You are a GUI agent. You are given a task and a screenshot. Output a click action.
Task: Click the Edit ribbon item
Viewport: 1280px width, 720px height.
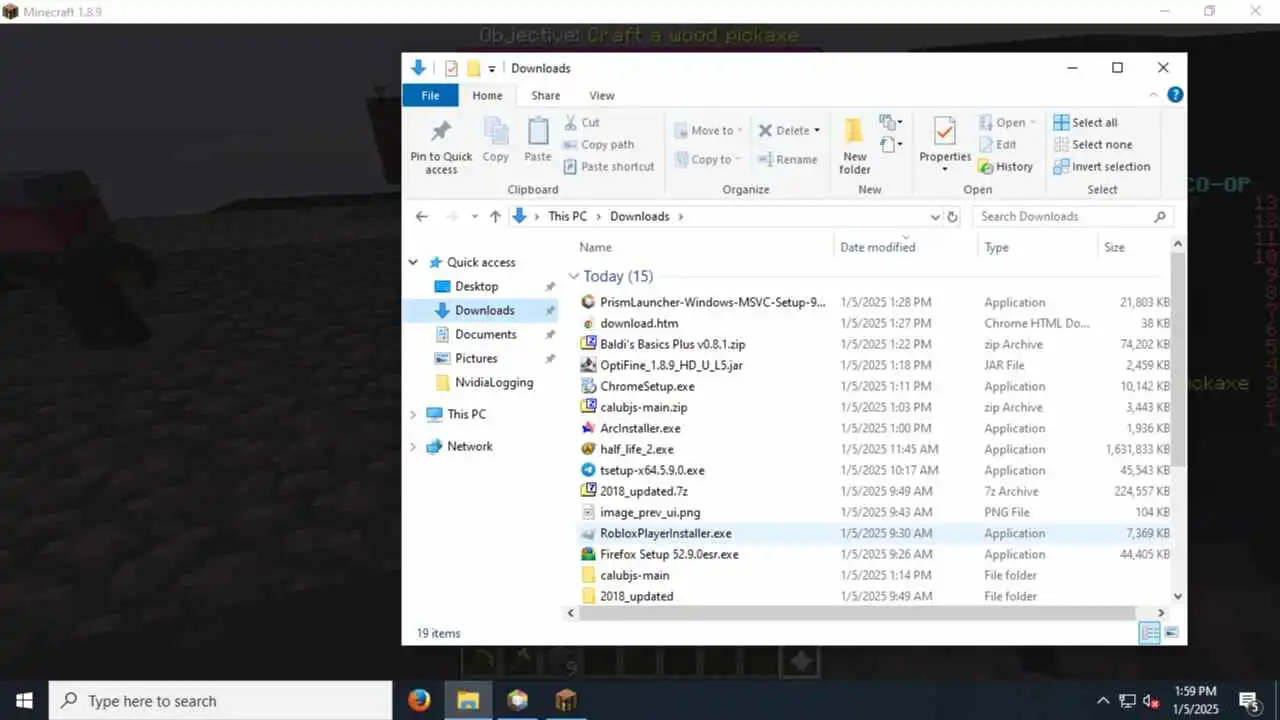tap(997, 144)
